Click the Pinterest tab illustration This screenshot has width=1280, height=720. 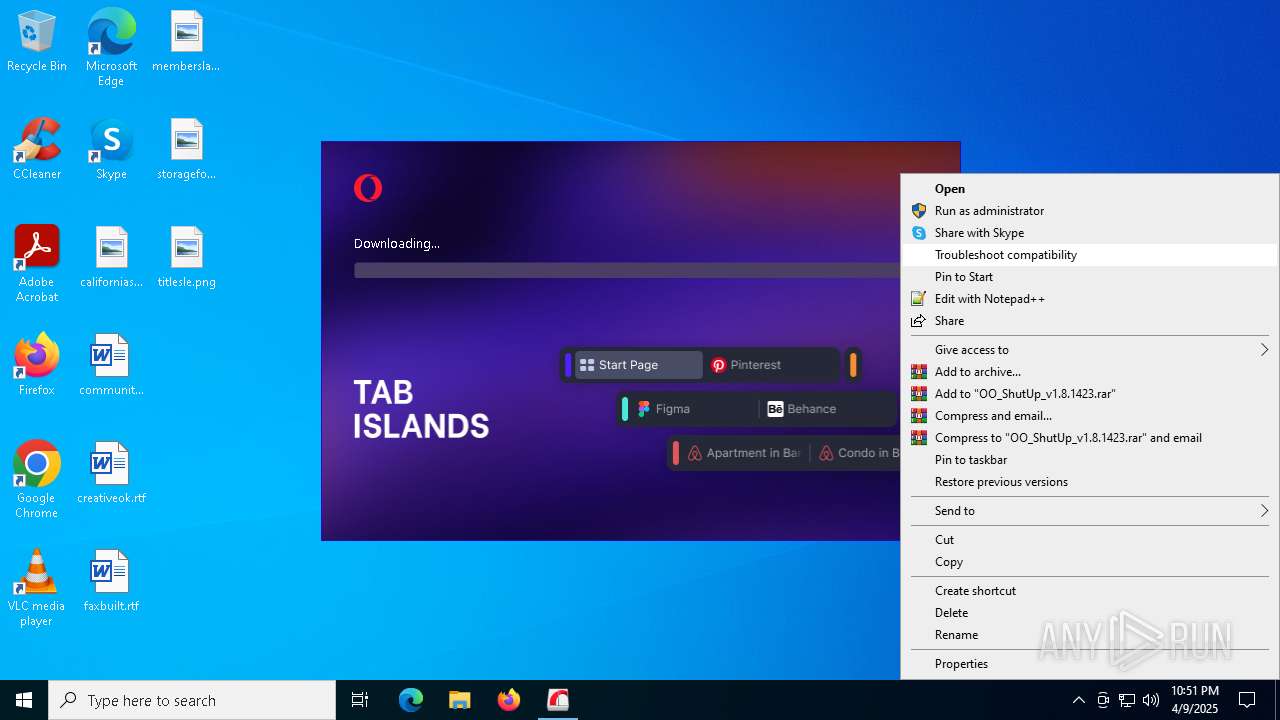click(771, 365)
